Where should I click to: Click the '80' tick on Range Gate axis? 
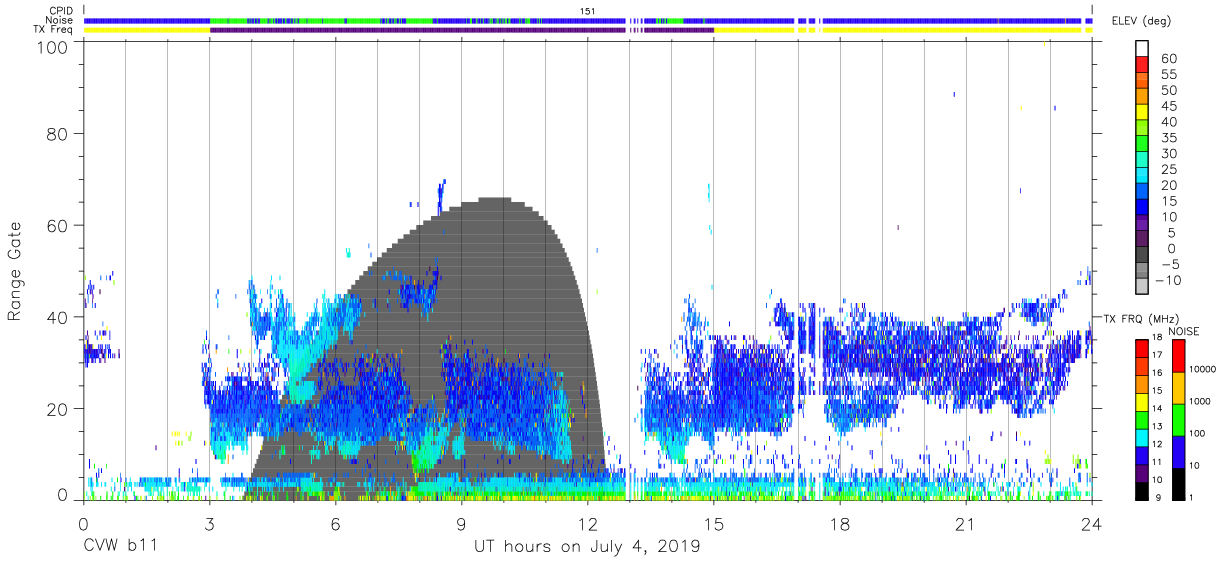point(58,134)
